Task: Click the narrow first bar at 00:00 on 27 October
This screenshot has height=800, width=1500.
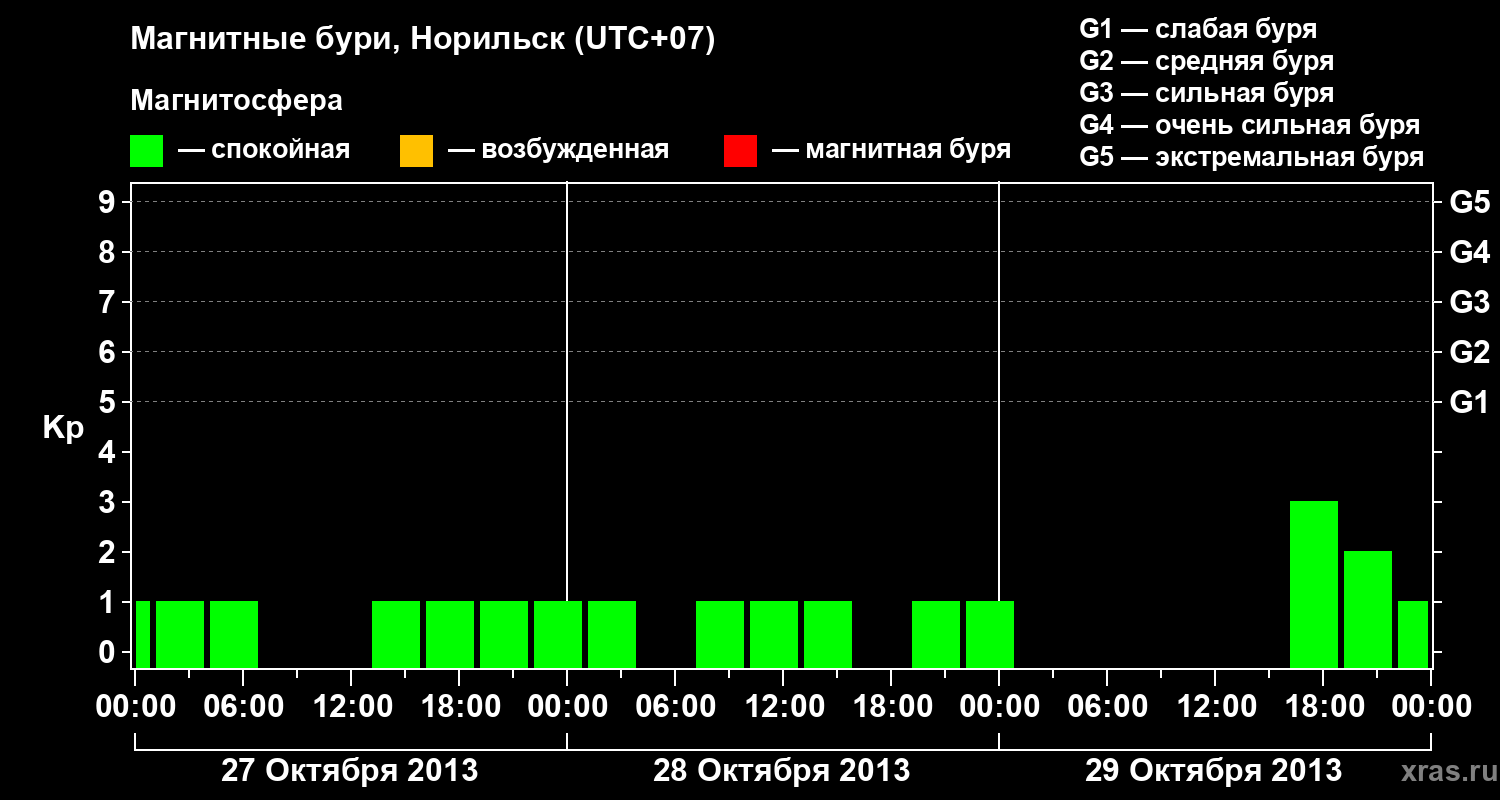Action: 143,634
